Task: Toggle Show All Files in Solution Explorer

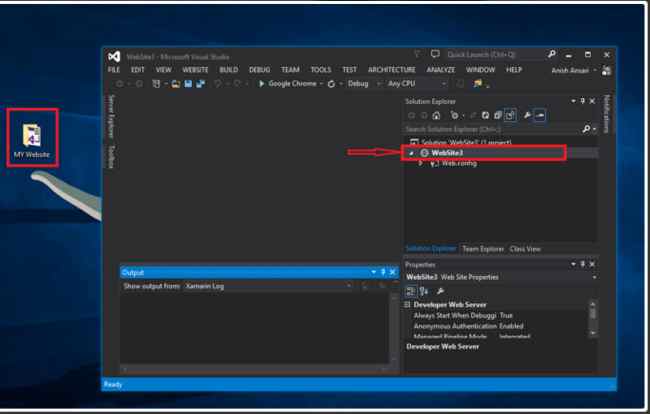Action: click(510, 116)
